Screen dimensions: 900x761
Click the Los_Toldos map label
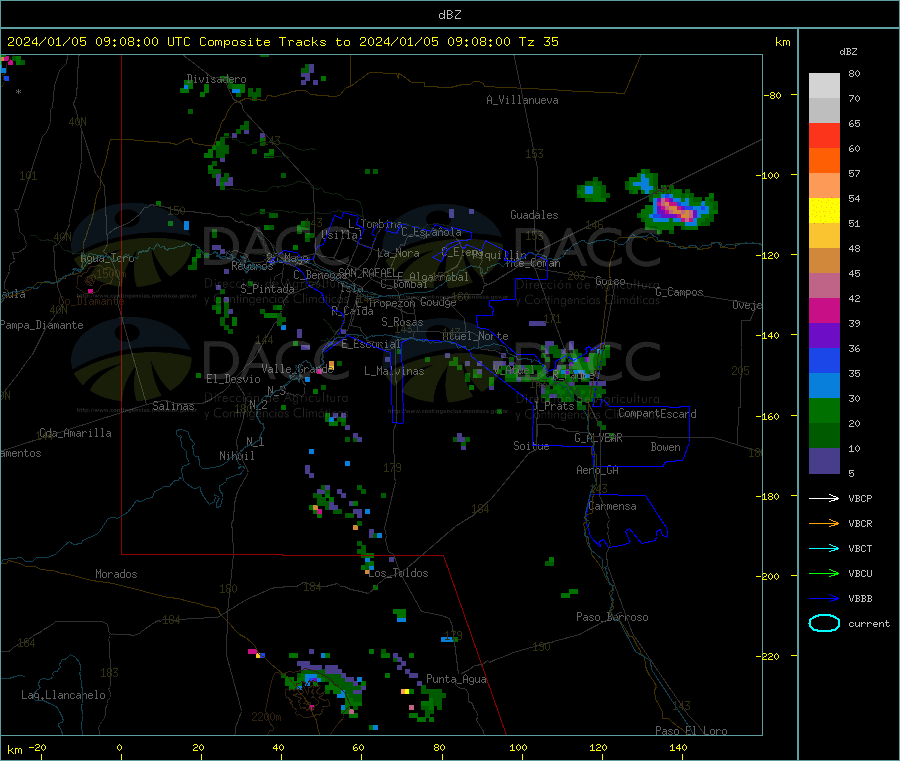(398, 573)
